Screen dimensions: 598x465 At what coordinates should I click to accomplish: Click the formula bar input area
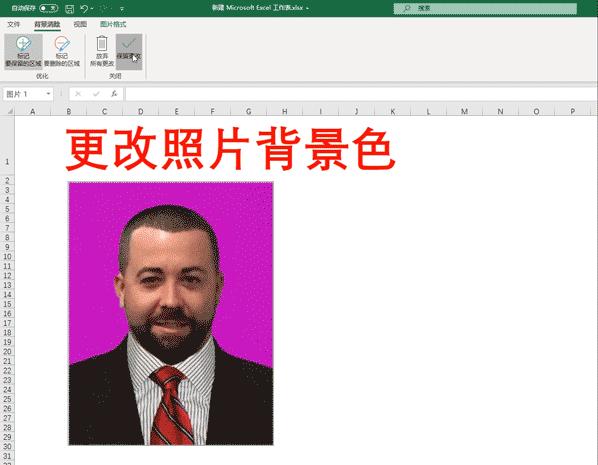[x=361, y=94]
